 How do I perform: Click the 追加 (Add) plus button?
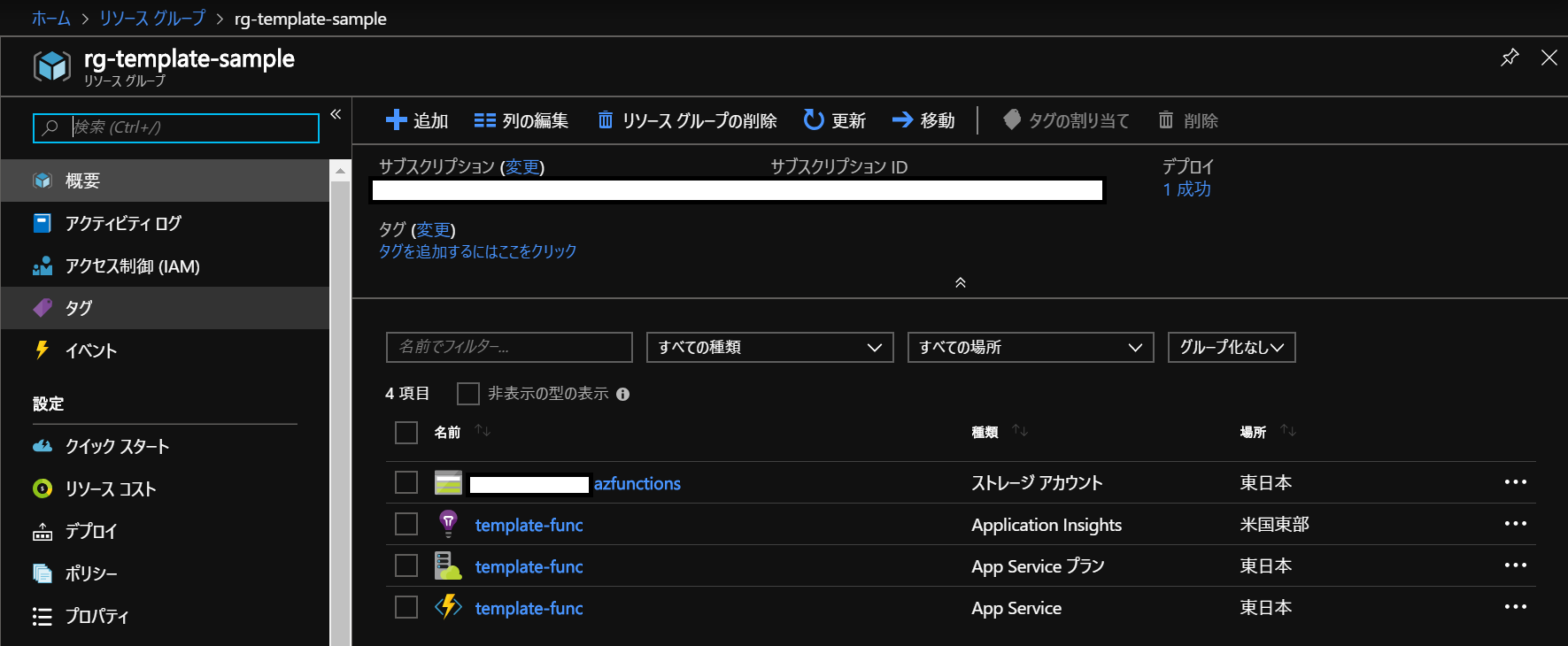coord(417,120)
